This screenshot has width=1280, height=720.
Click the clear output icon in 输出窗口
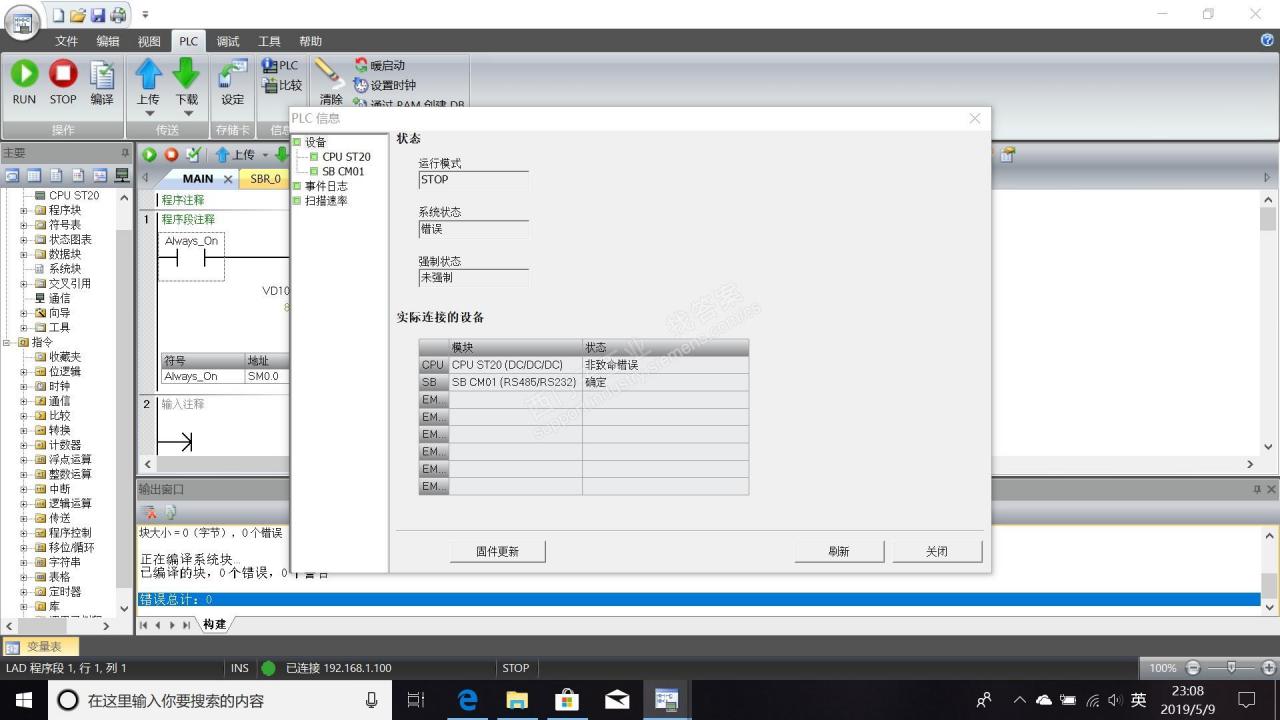[x=151, y=512]
